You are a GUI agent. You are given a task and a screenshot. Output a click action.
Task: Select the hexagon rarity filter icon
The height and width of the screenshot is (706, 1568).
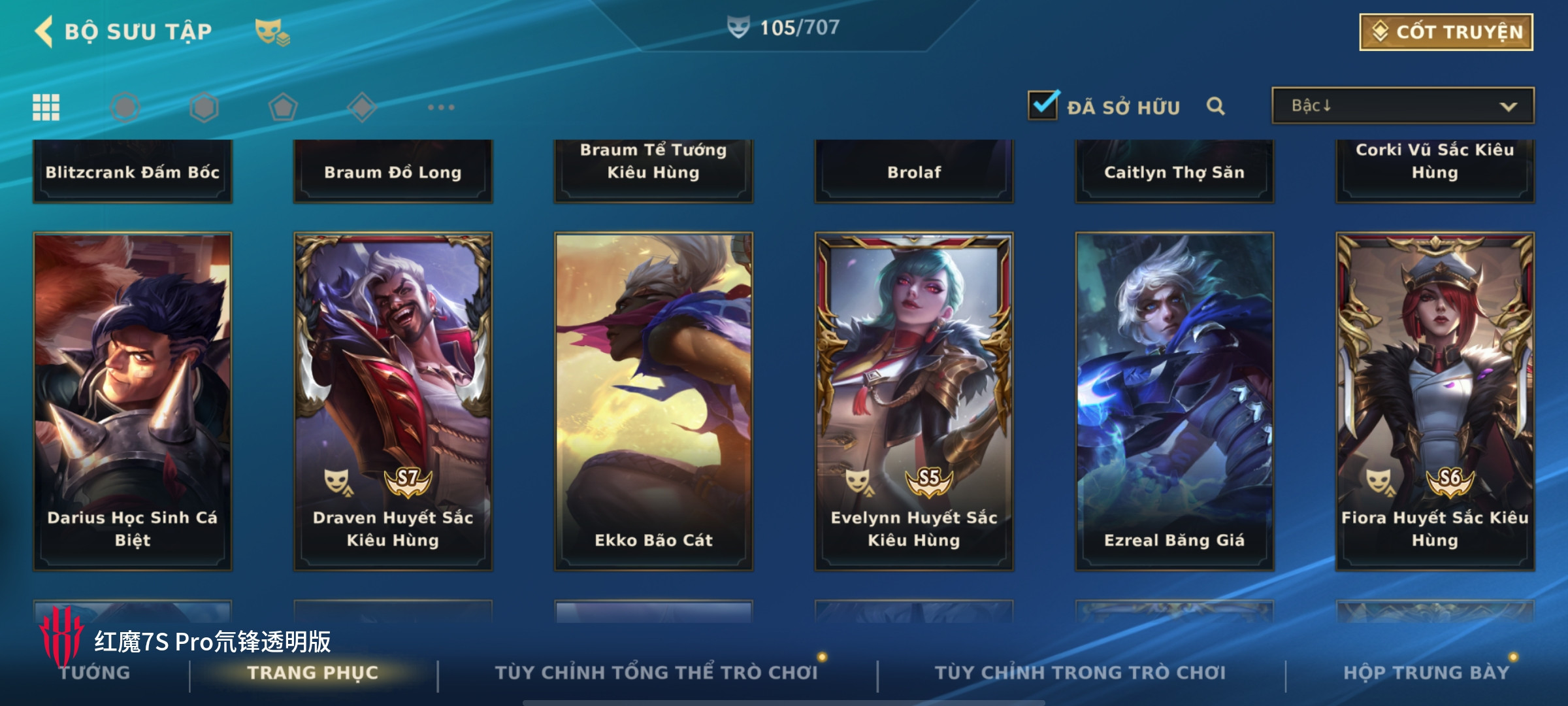[204, 107]
